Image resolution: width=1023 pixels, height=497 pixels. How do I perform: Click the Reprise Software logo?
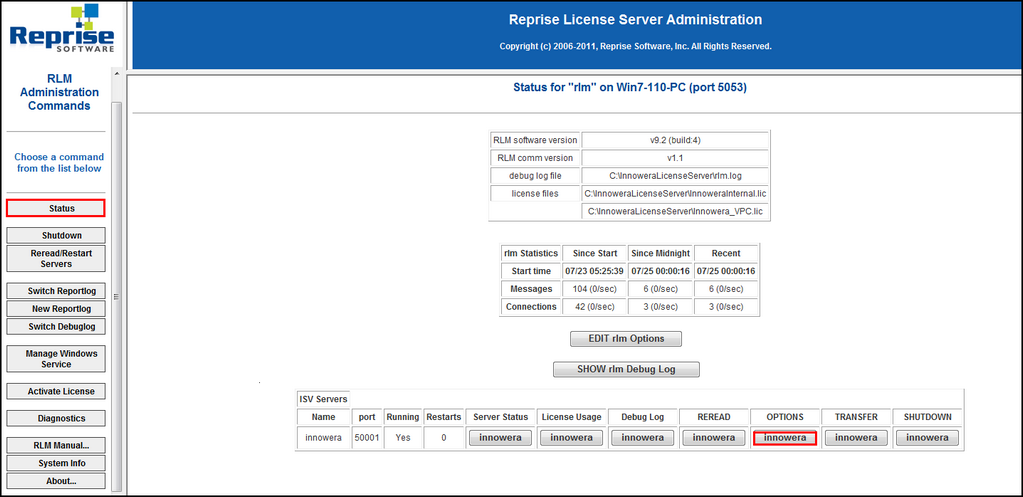click(63, 29)
